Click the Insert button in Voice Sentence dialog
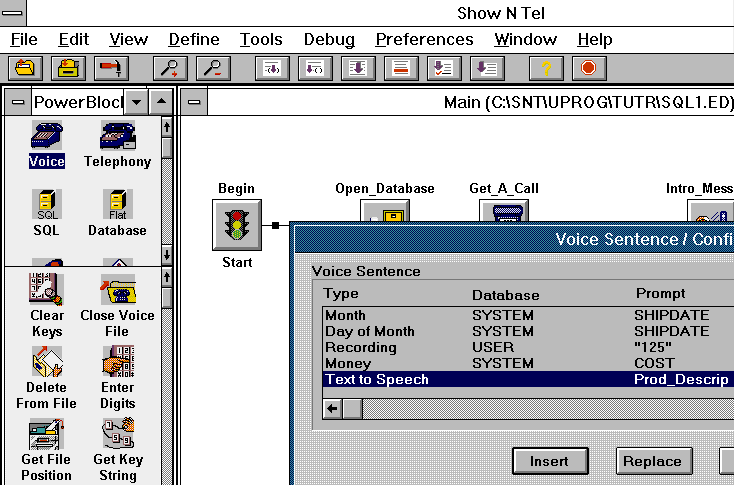 [550, 461]
